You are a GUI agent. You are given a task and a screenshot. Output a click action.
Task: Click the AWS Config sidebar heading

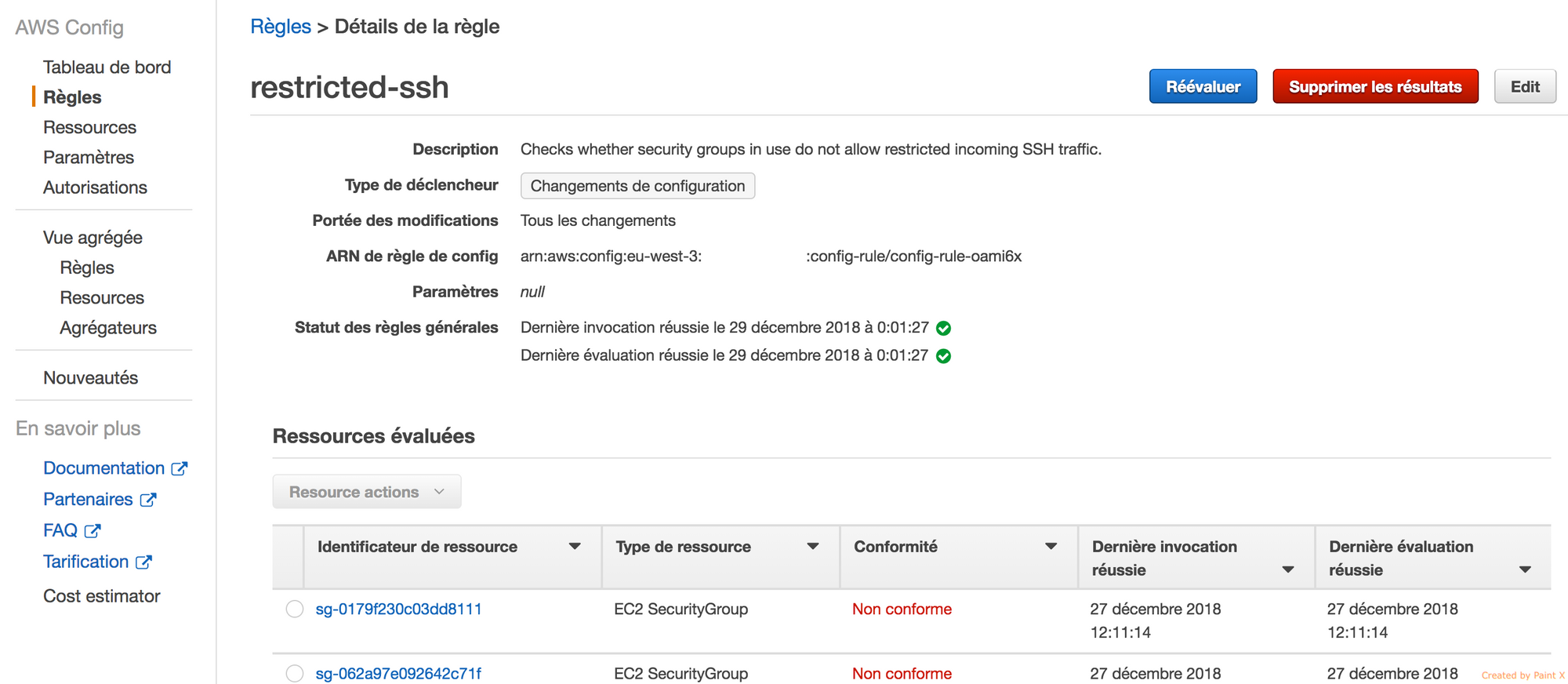[69, 27]
